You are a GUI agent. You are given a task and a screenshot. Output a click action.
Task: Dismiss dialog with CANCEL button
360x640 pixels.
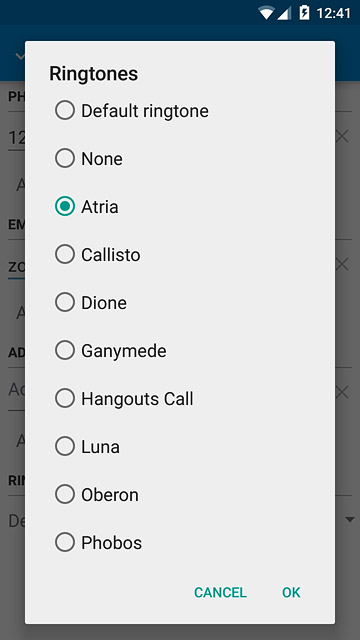click(x=220, y=592)
